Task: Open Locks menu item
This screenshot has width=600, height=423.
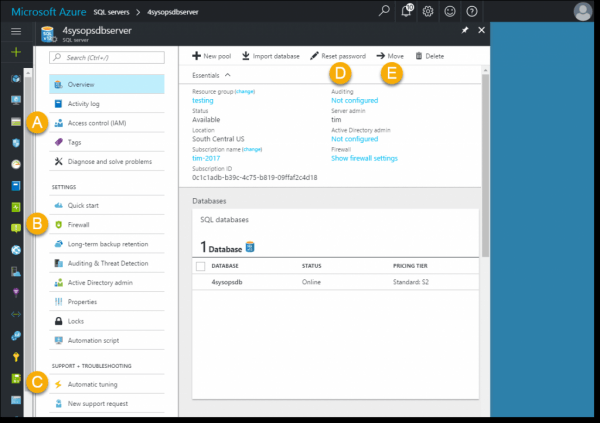Action: pyautogui.click(x=107, y=321)
